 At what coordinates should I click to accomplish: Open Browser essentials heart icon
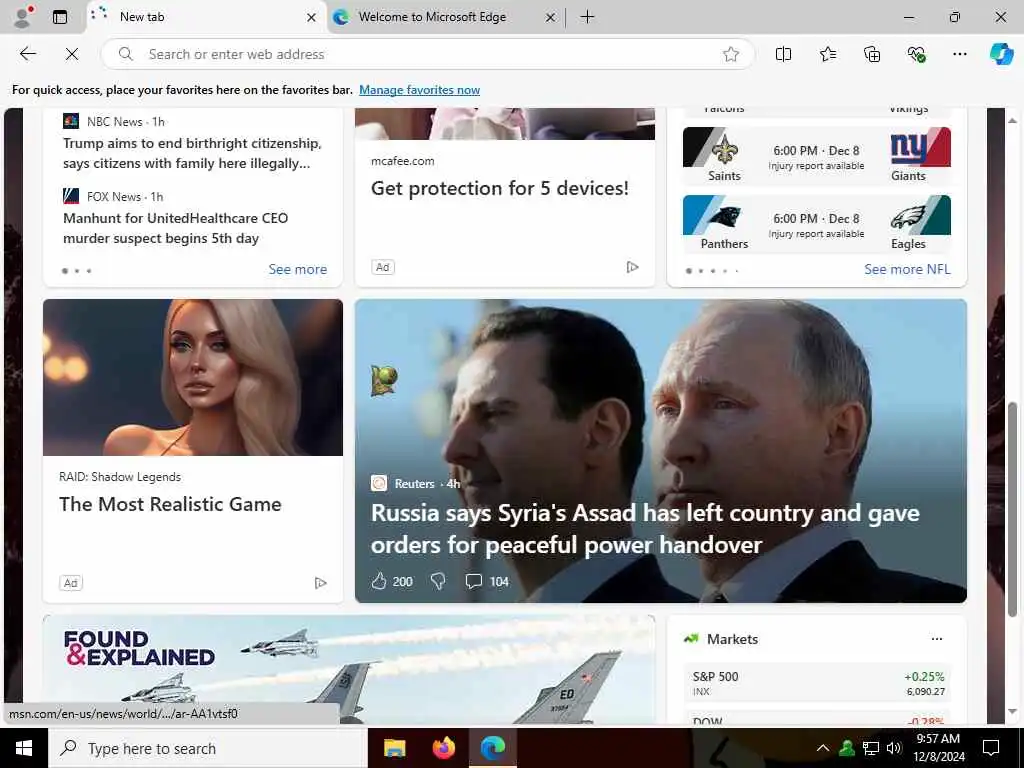916,54
